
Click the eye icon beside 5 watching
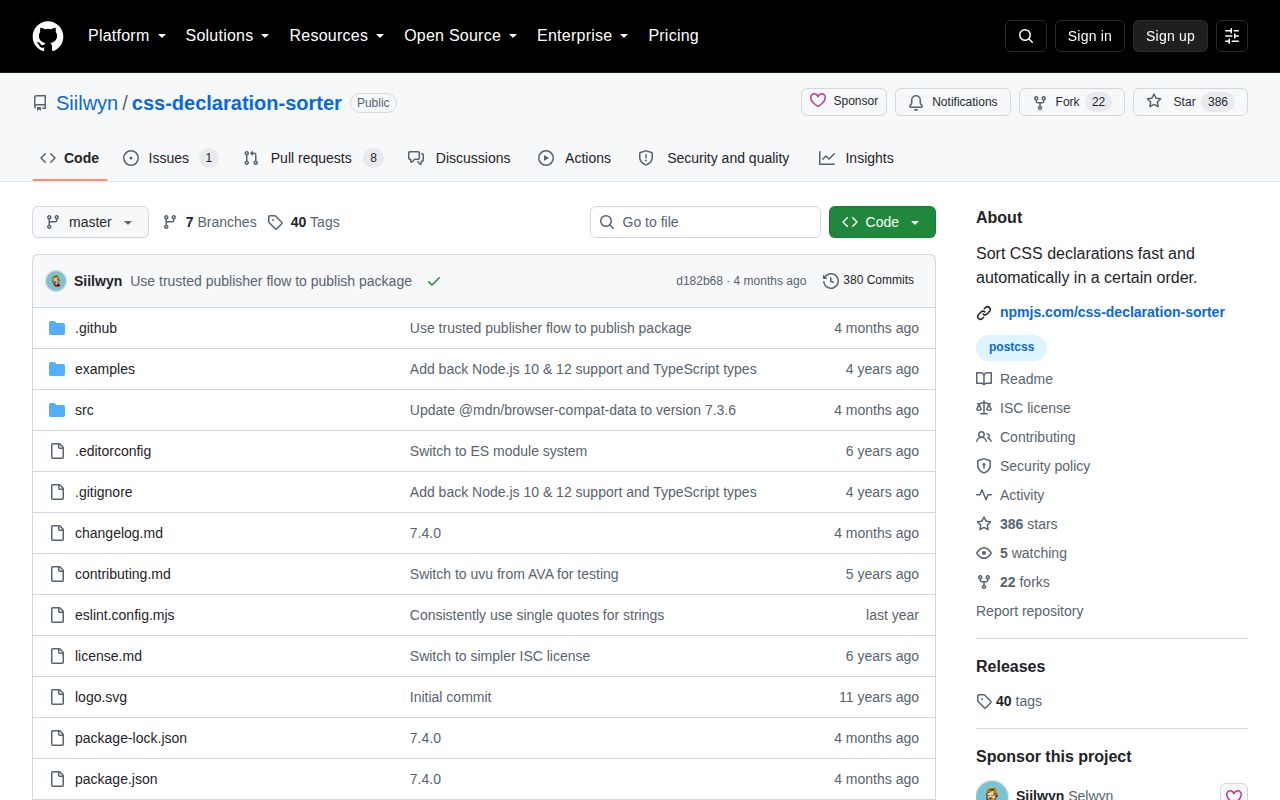coord(984,553)
